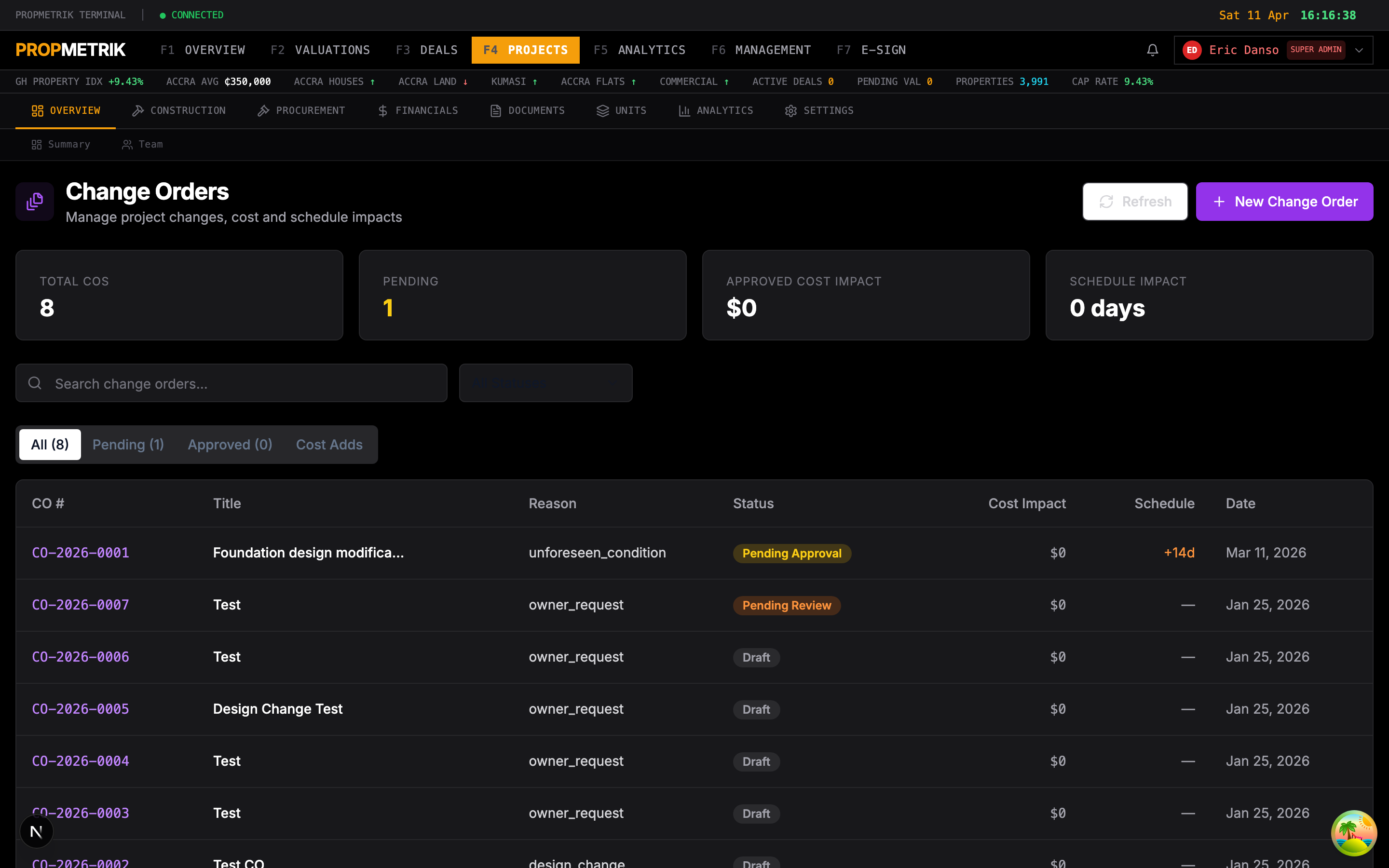Click the Change Orders copy icon
The height and width of the screenshot is (868, 1389).
pos(35,202)
